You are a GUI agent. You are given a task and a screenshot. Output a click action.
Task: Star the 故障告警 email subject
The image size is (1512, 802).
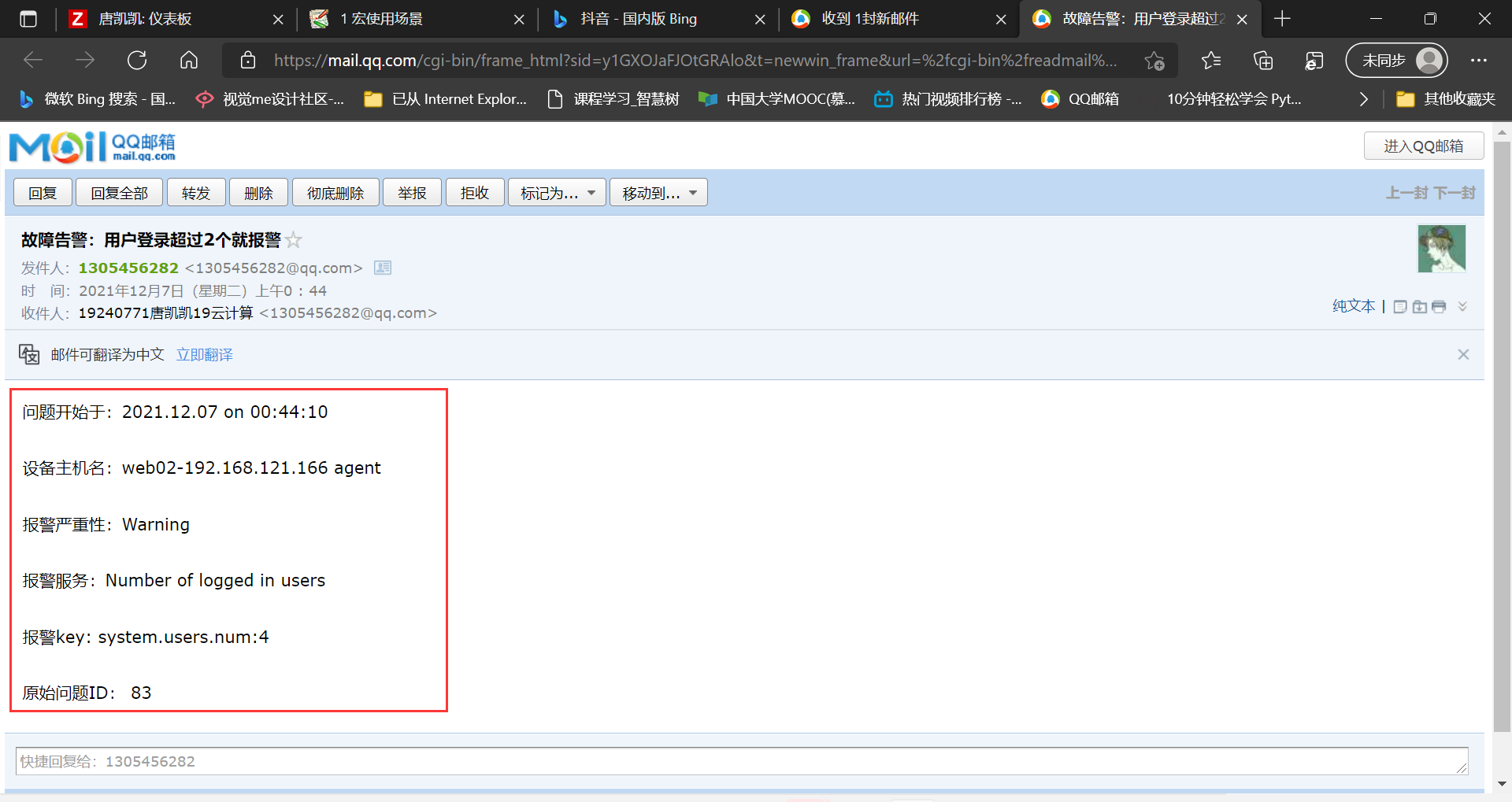pyautogui.click(x=294, y=240)
